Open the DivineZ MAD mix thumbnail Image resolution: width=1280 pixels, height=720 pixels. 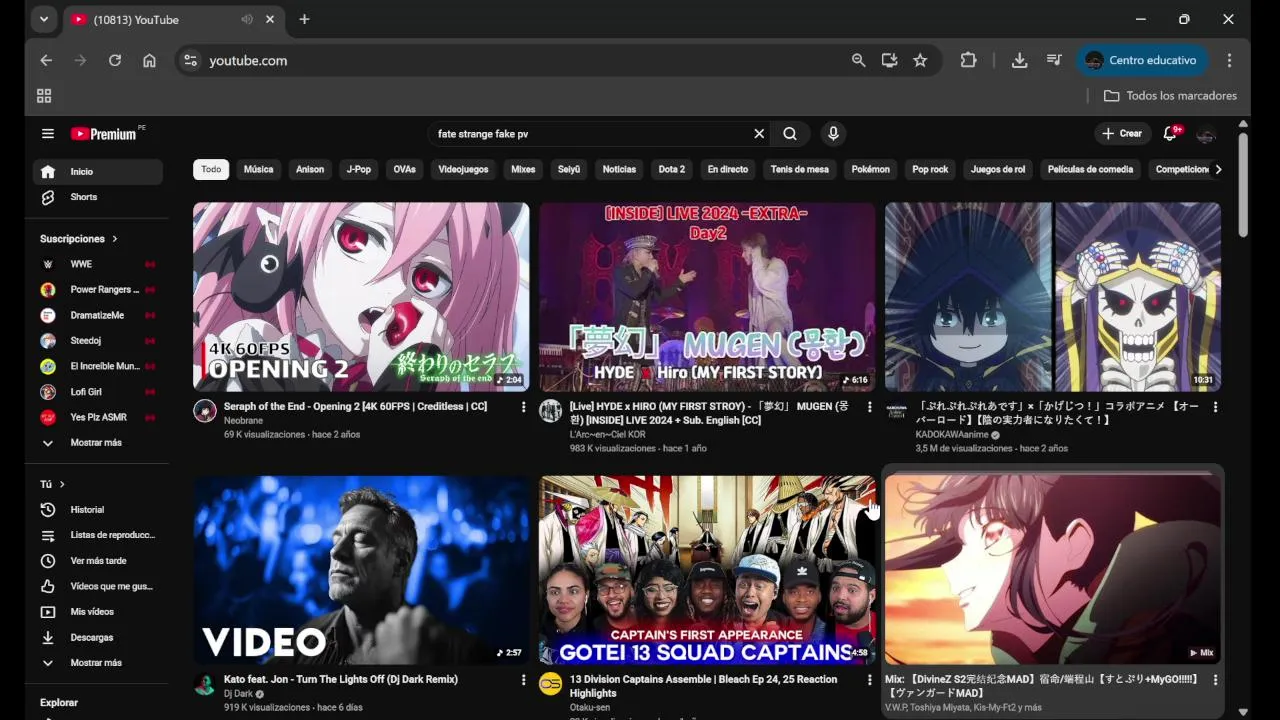point(1053,570)
